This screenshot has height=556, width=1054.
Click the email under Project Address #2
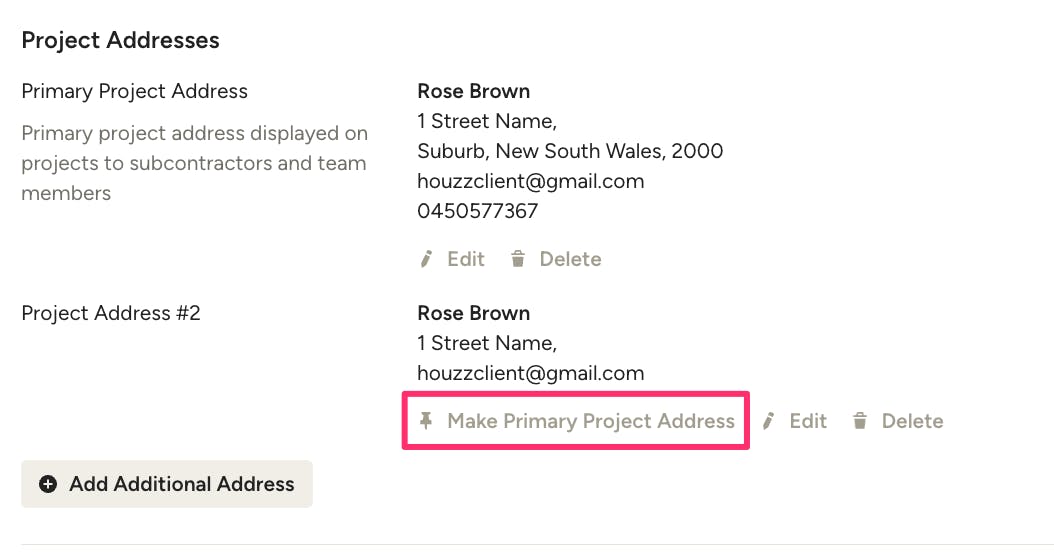click(530, 373)
